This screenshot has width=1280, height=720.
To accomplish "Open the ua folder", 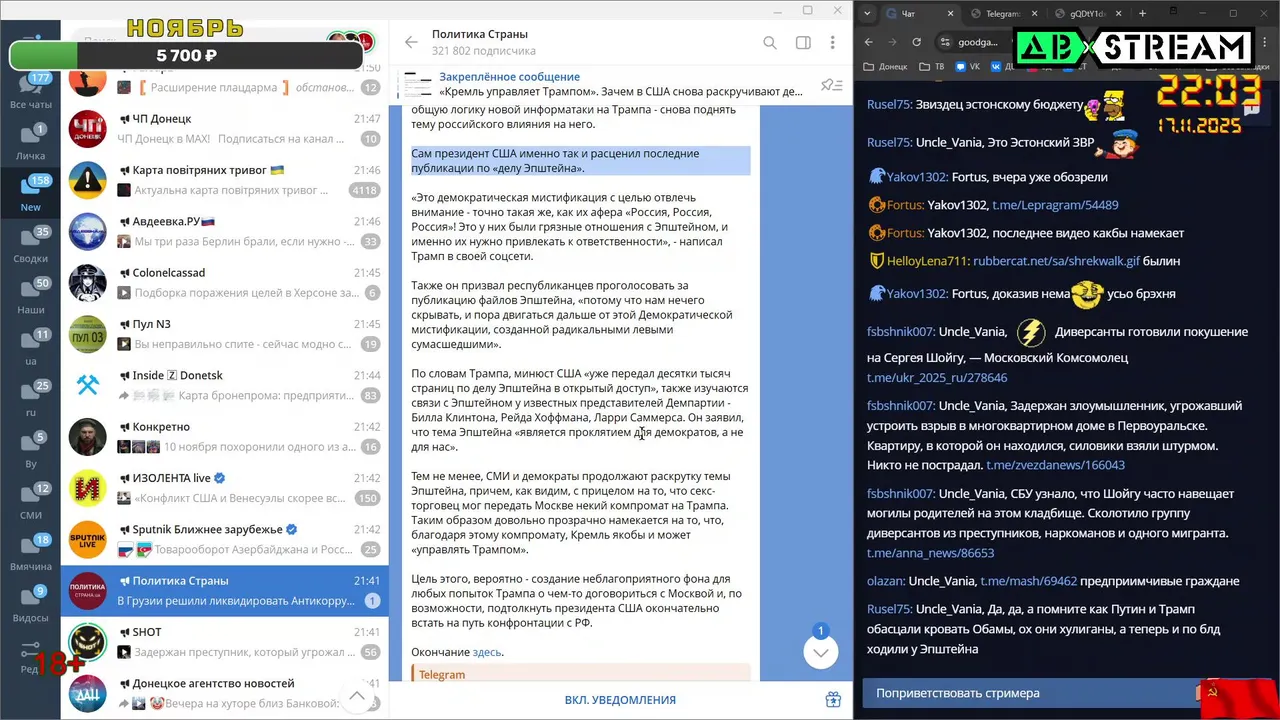I will [31, 348].
